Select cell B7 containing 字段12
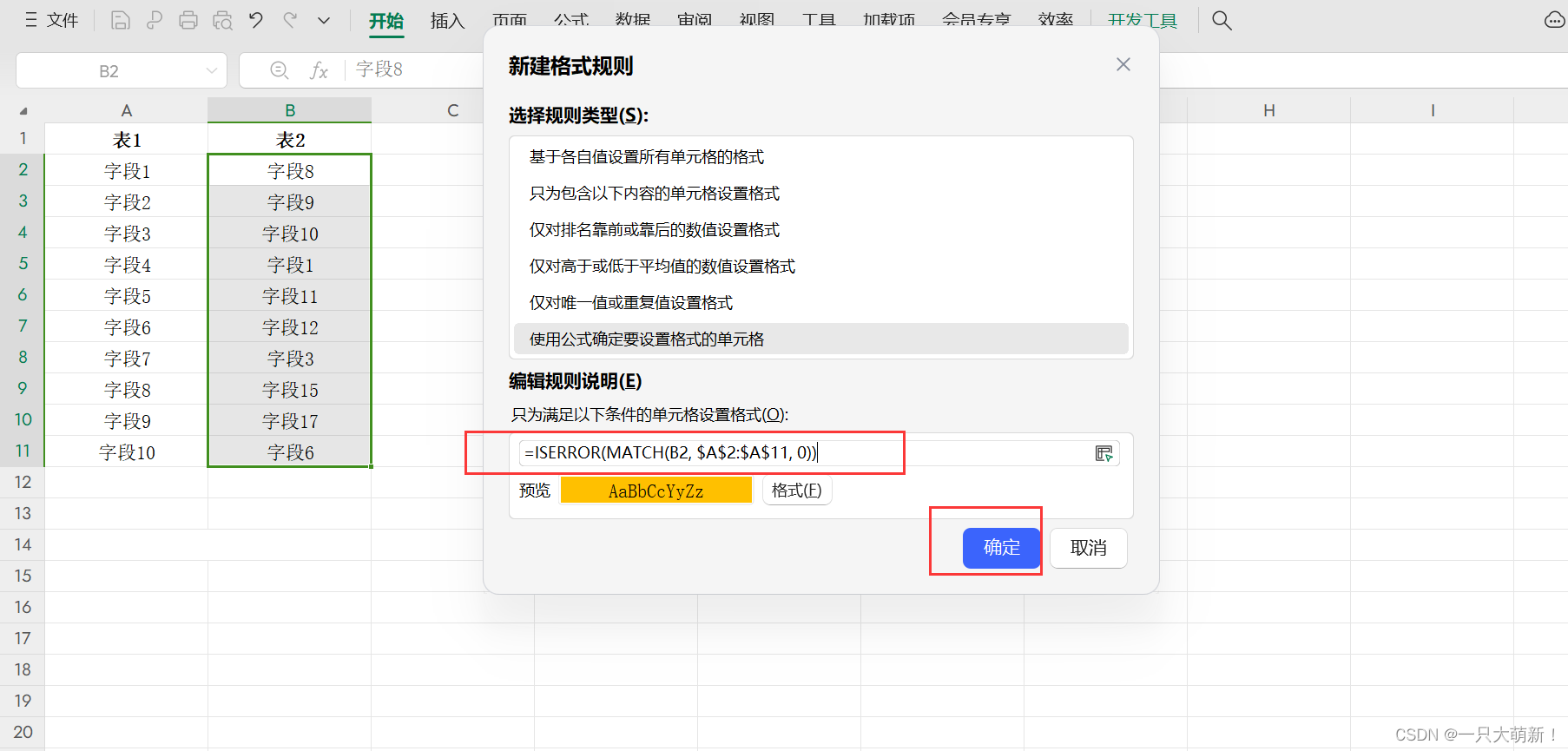 point(290,327)
